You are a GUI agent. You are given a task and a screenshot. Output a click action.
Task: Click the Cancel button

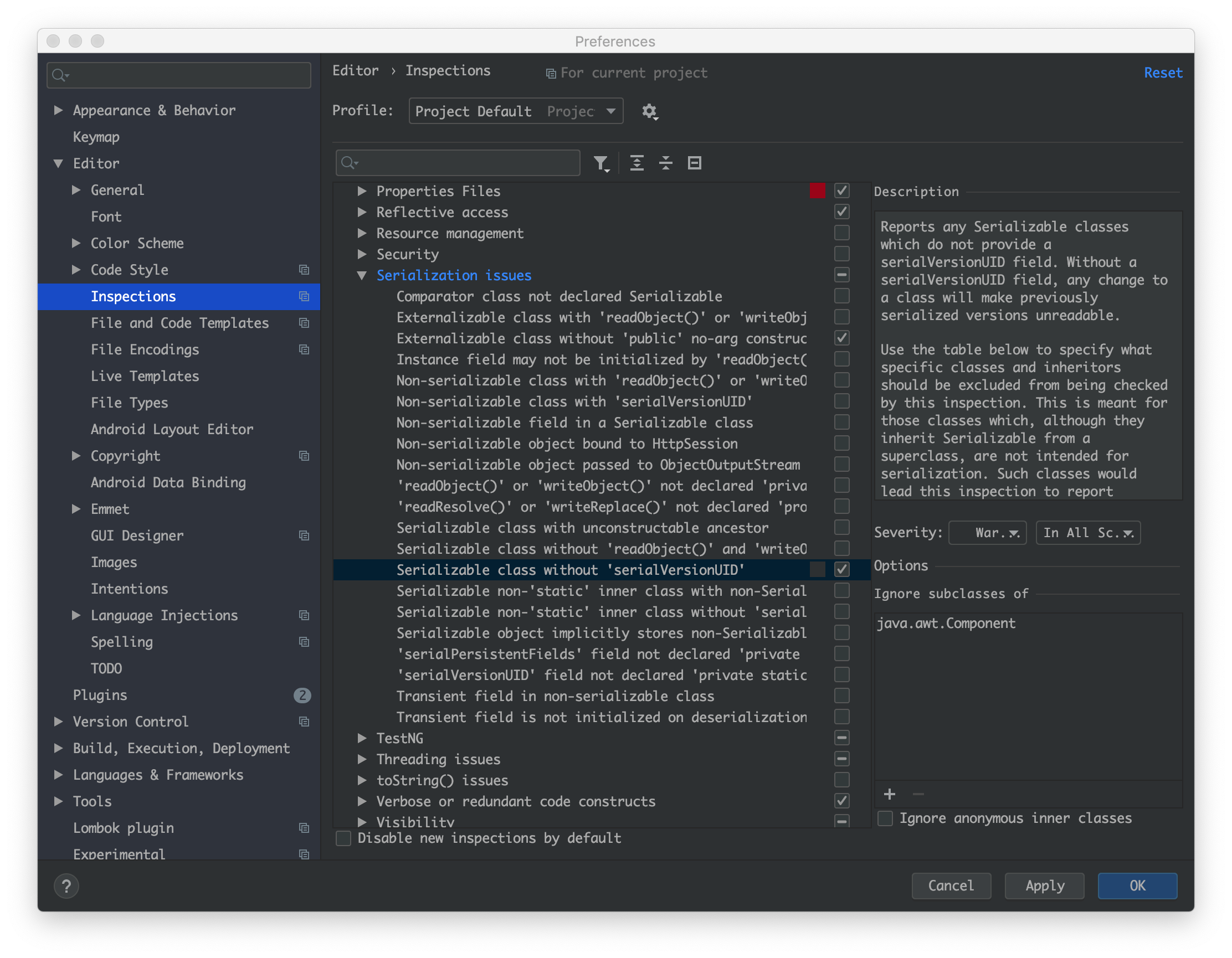click(951, 885)
